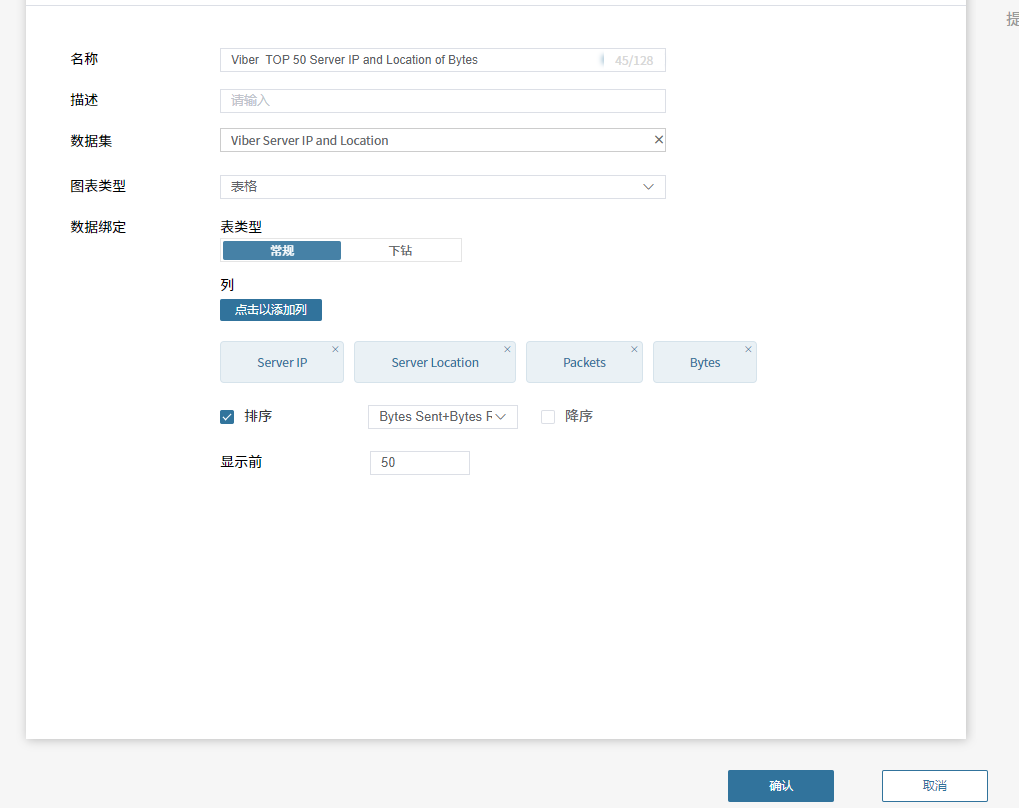Click the chart type dropdown chevron
Viewport: 1019px width, 808px height.
click(648, 187)
